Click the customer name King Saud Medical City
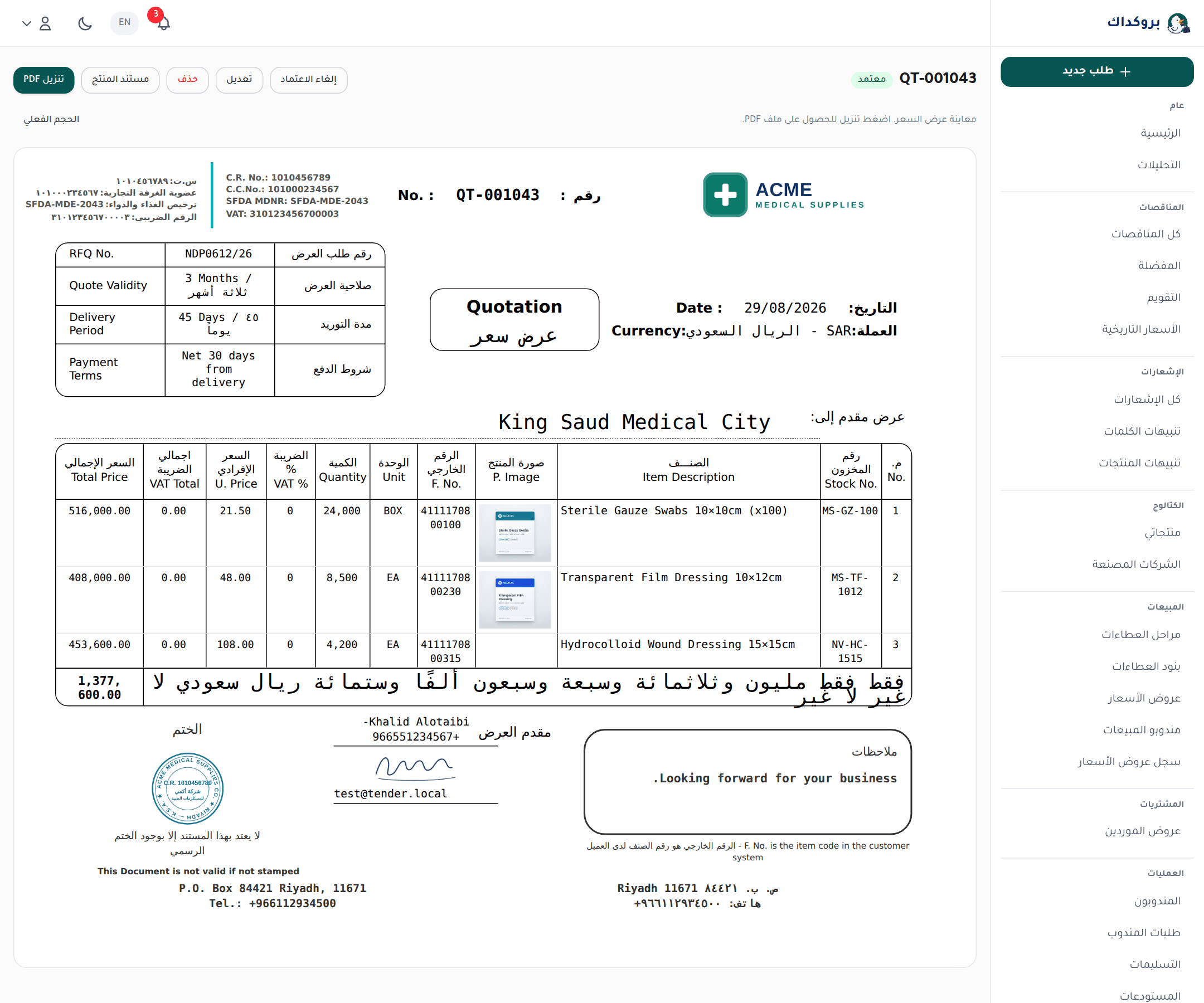 click(634, 422)
